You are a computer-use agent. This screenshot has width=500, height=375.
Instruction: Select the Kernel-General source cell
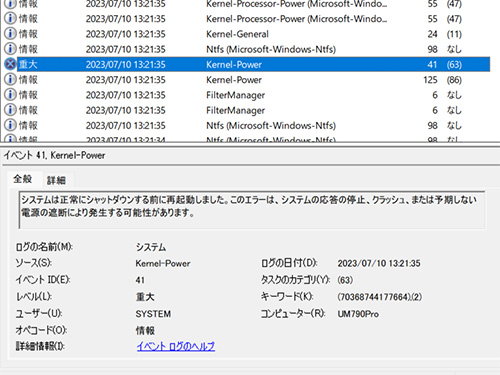tap(237, 34)
